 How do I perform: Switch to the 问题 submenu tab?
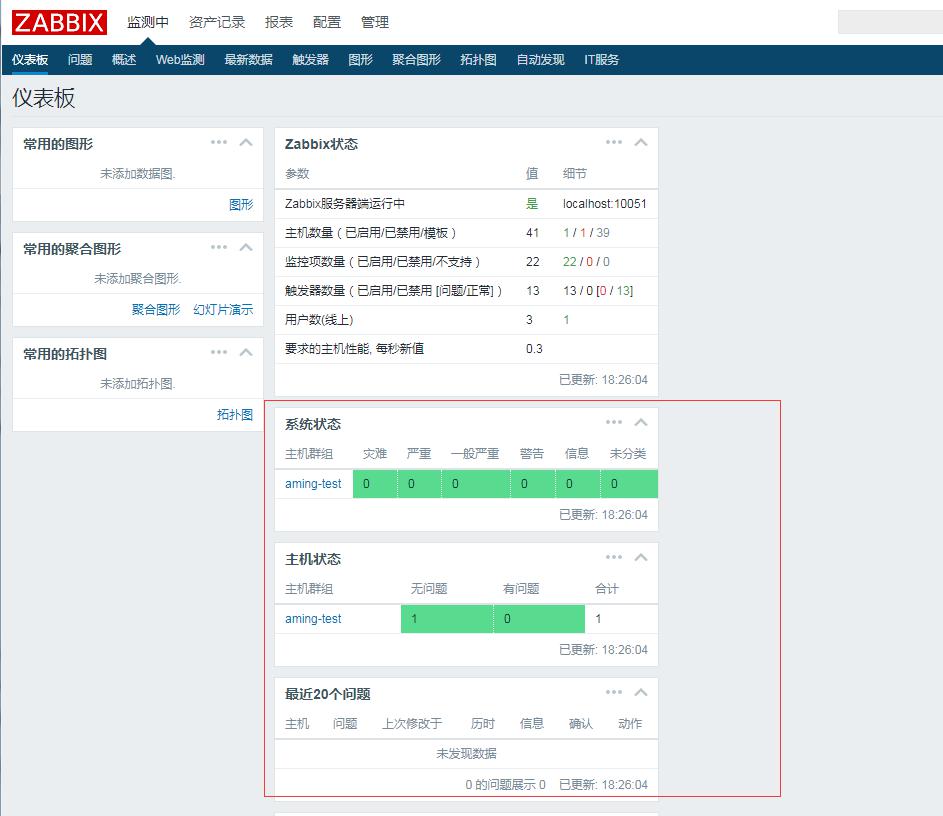(80, 60)
